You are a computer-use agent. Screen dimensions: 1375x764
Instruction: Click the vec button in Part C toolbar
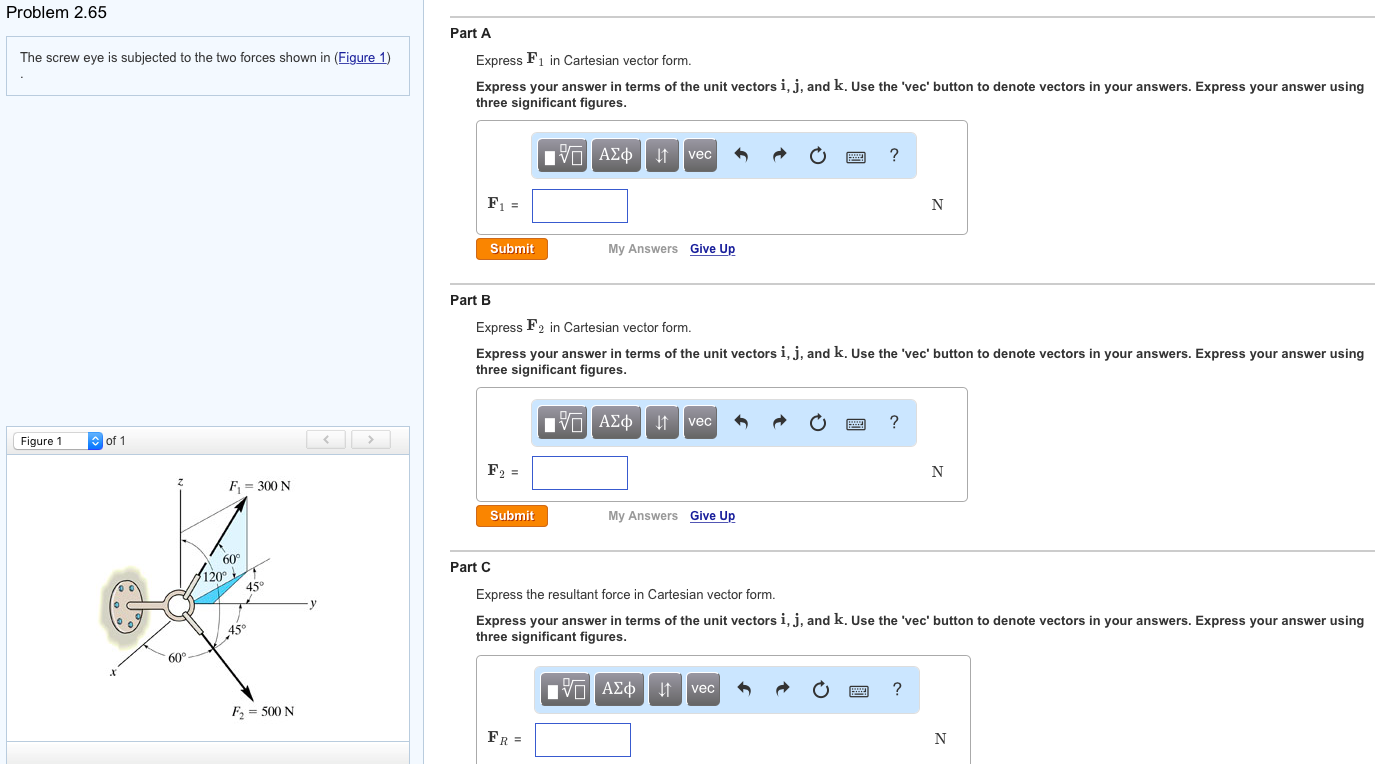[702, 689]
